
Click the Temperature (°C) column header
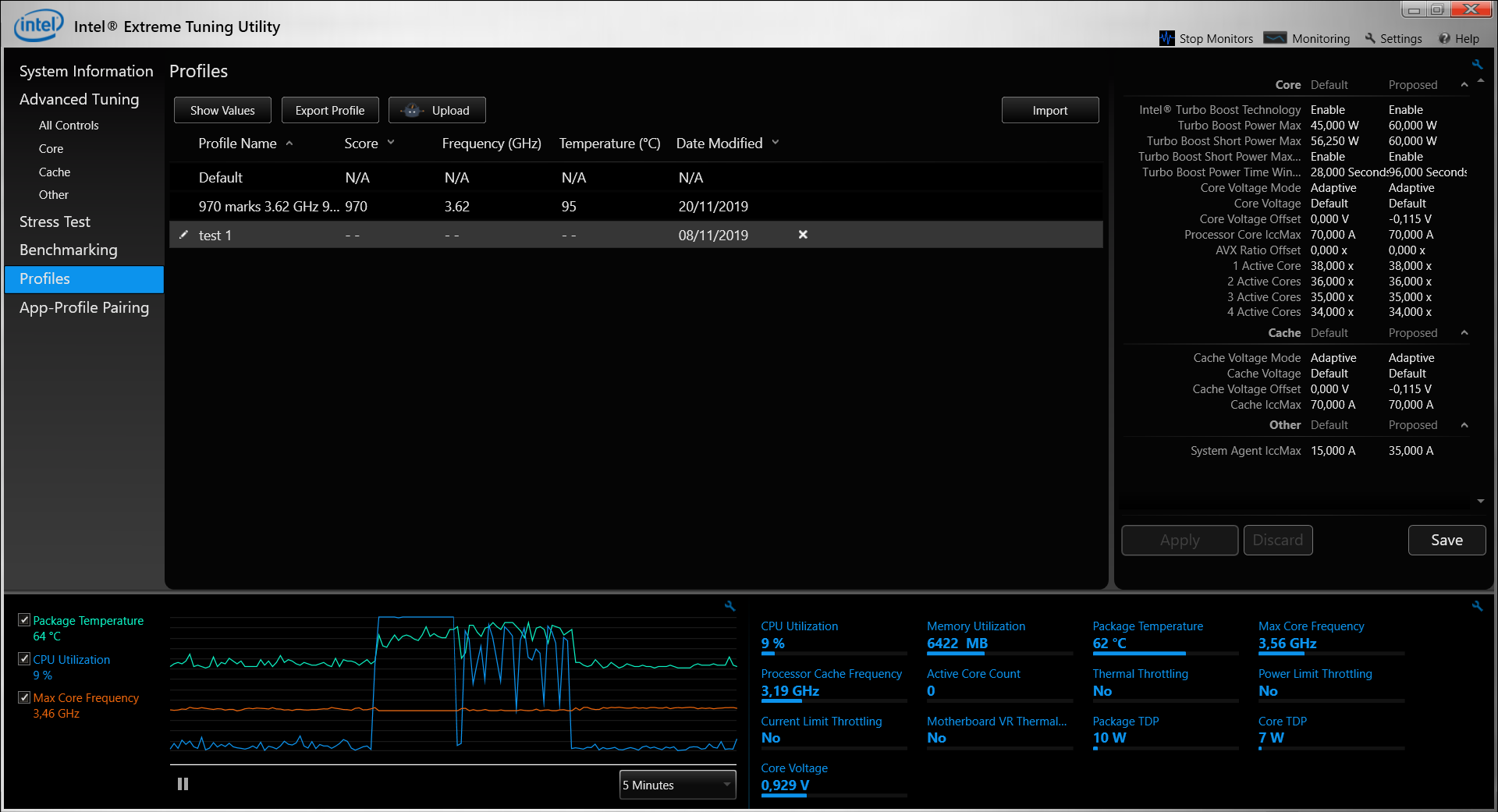609,143
